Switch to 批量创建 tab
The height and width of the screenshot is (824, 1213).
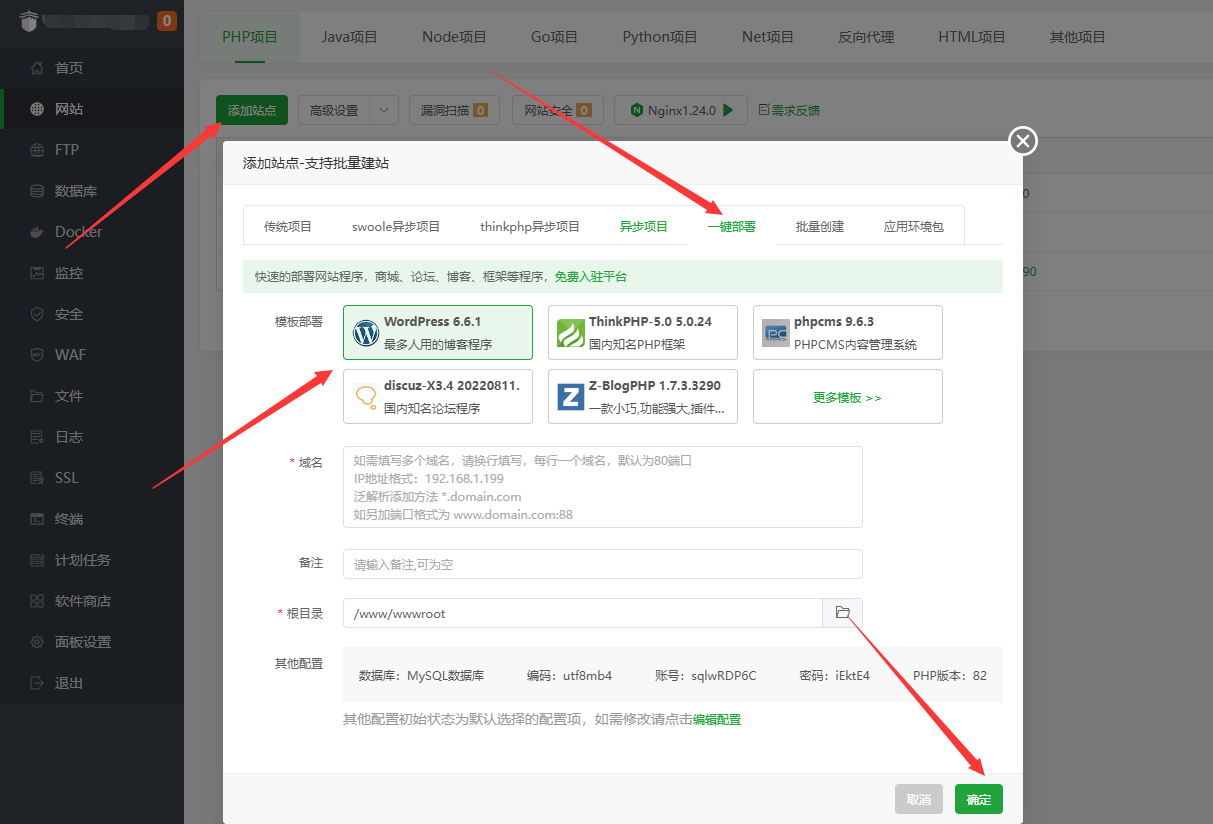pos(820,226)
